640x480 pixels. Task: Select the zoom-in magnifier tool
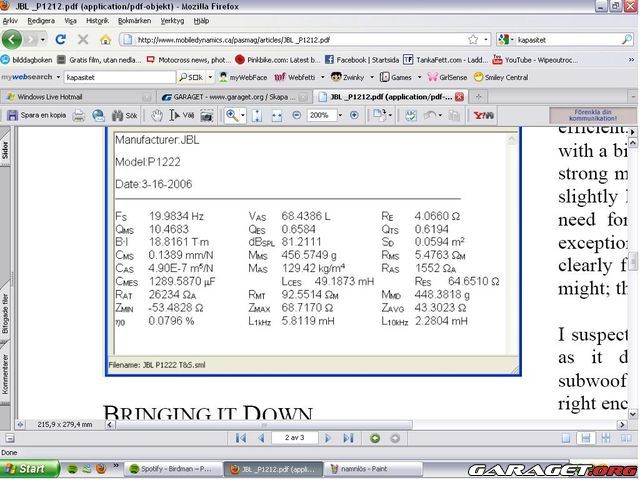(232, 116)
